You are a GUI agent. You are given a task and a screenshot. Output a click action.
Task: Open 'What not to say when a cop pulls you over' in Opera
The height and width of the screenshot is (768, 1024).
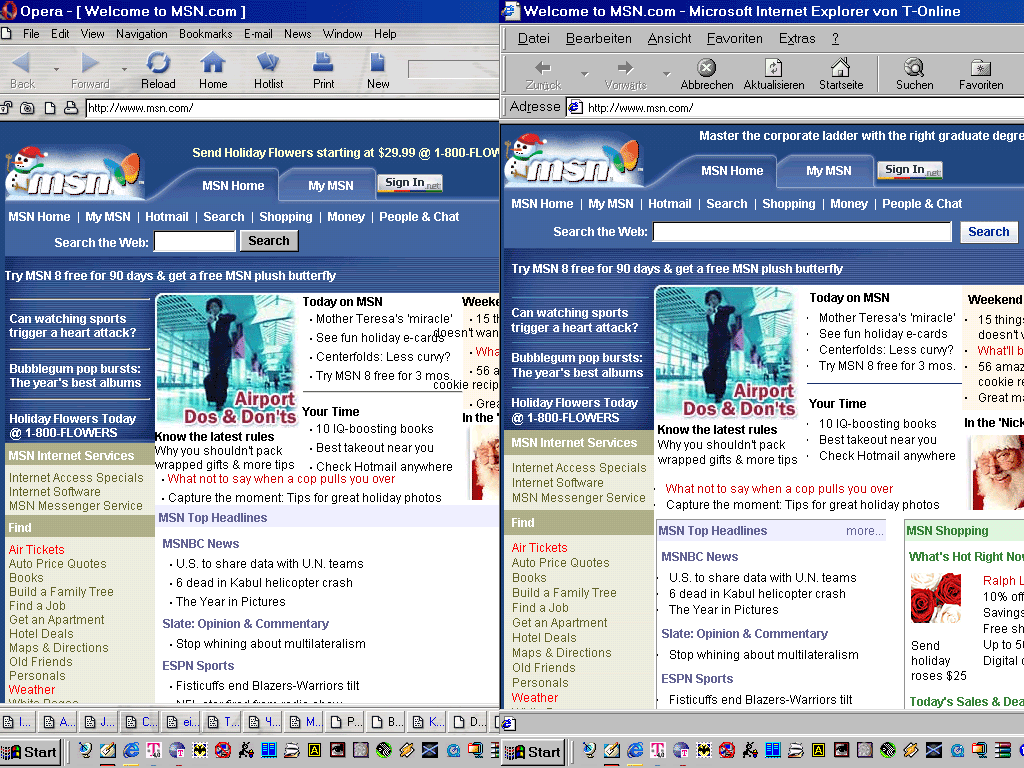click(x=281, y=479)
